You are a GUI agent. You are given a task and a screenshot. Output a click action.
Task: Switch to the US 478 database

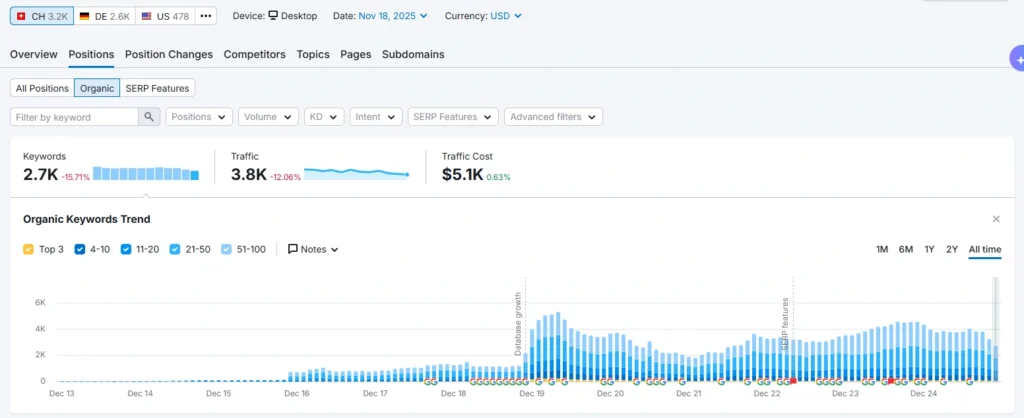[x=165, y=16]
